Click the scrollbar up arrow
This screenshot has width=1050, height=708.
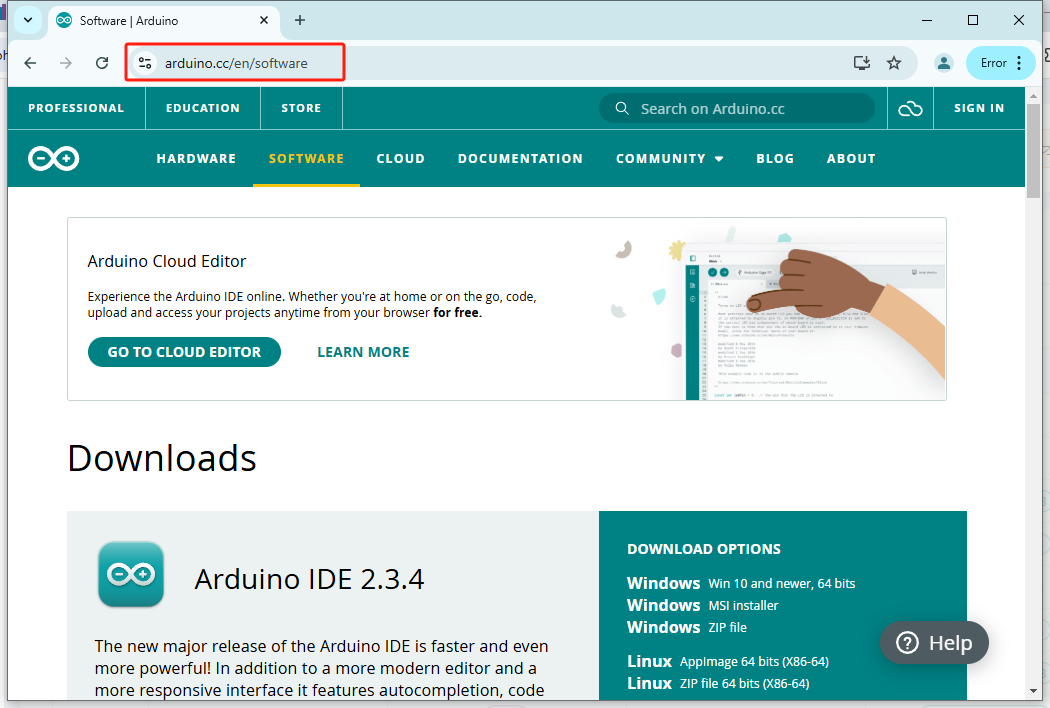click(1033, 96)
